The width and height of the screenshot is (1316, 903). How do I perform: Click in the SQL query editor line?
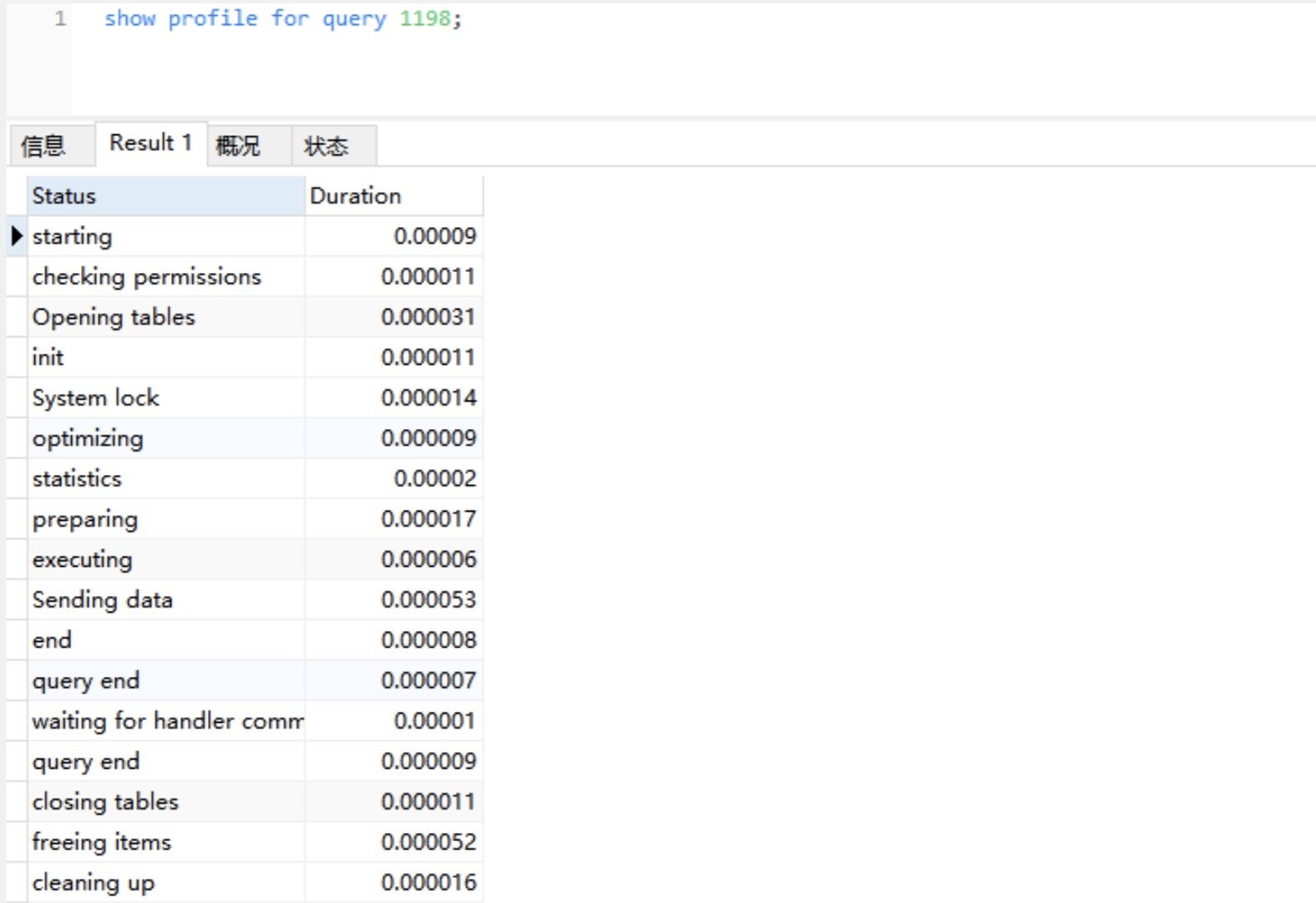[x=282, y=18]
